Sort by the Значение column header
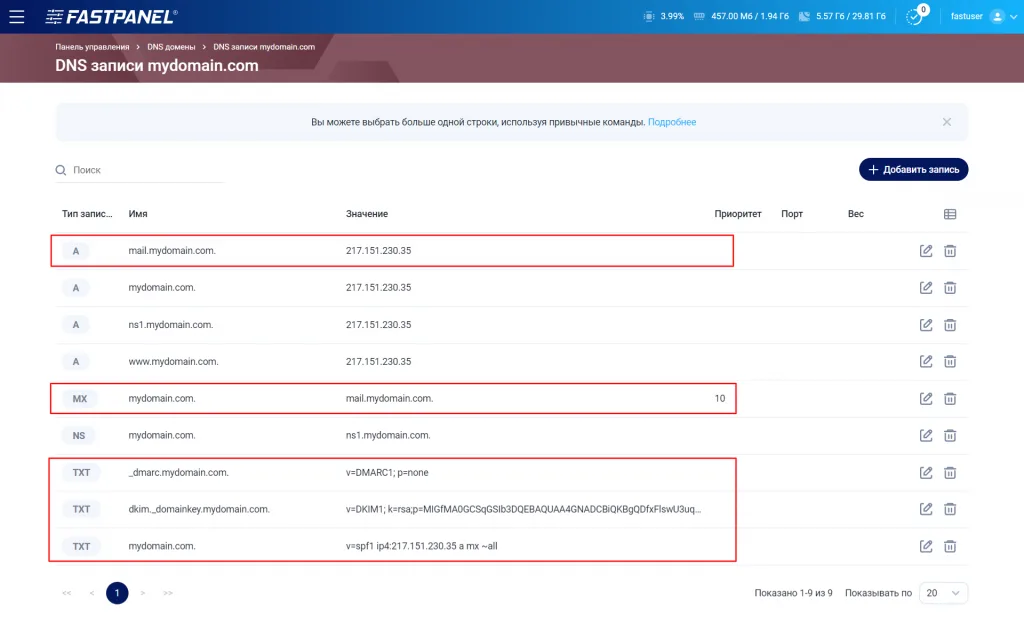This screenshot has height=622, width=1024. [367, 214]
